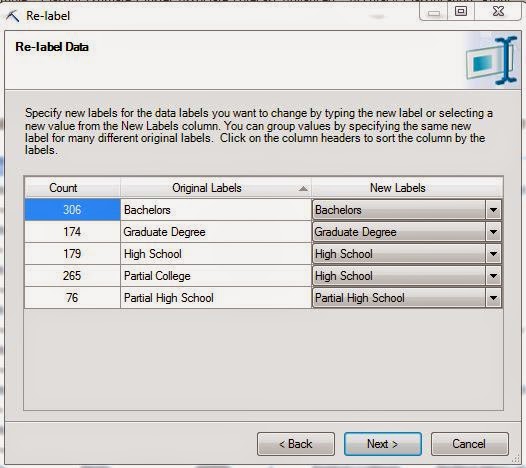
Task: Select the count cell 174
Action: tap(72, 232)
